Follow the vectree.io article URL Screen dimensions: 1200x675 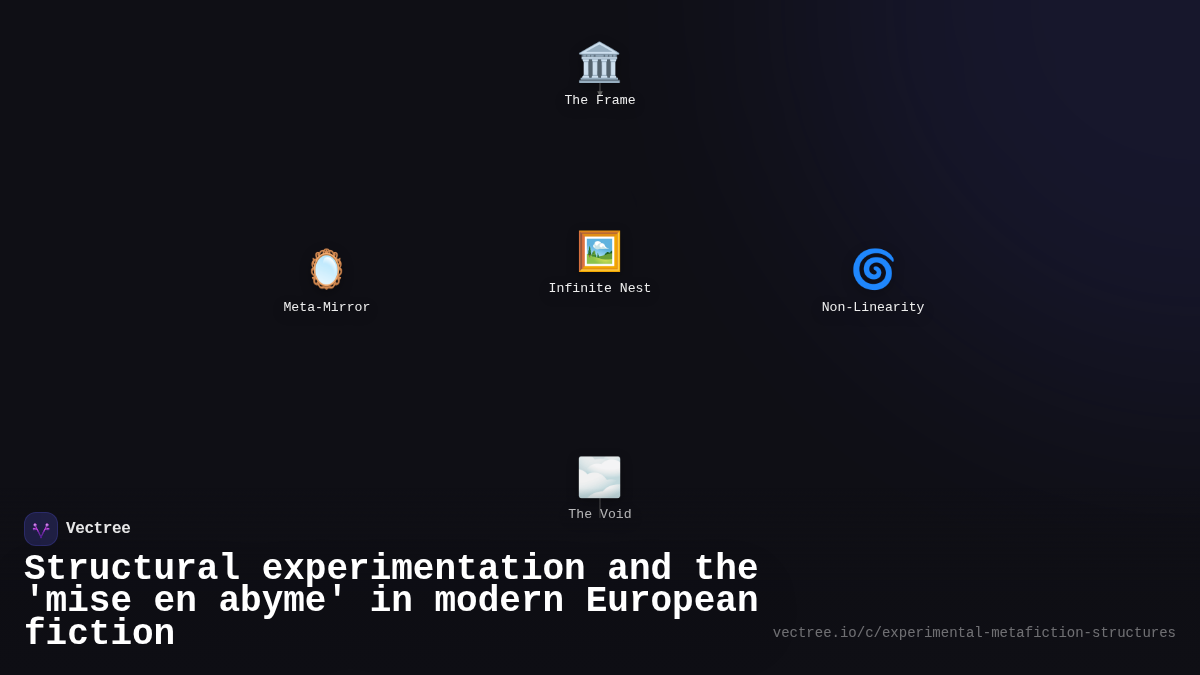coord(973,632)
